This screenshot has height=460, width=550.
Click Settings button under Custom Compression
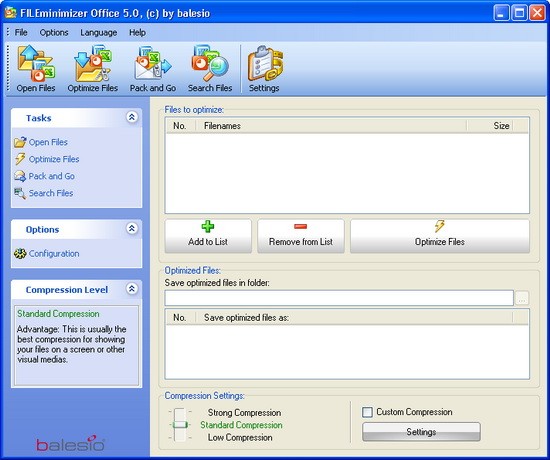click(421, 432)
